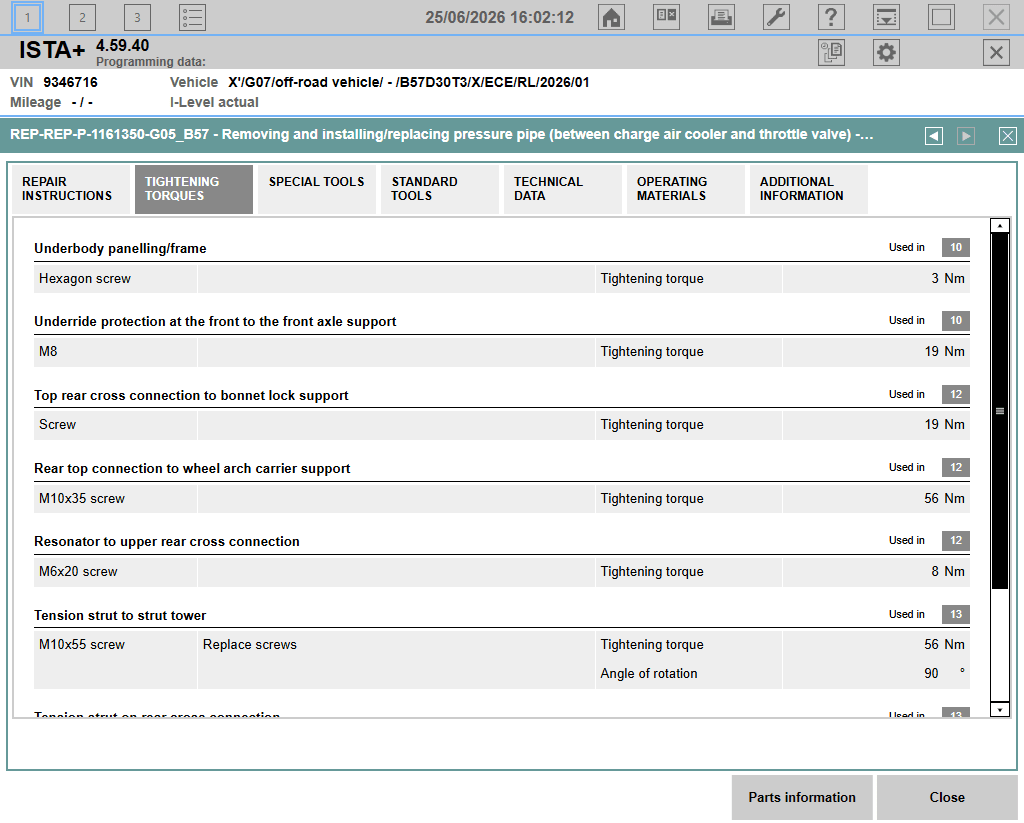Open the Additional Information tab
The image size is (1024, 823).
point(808,189)
